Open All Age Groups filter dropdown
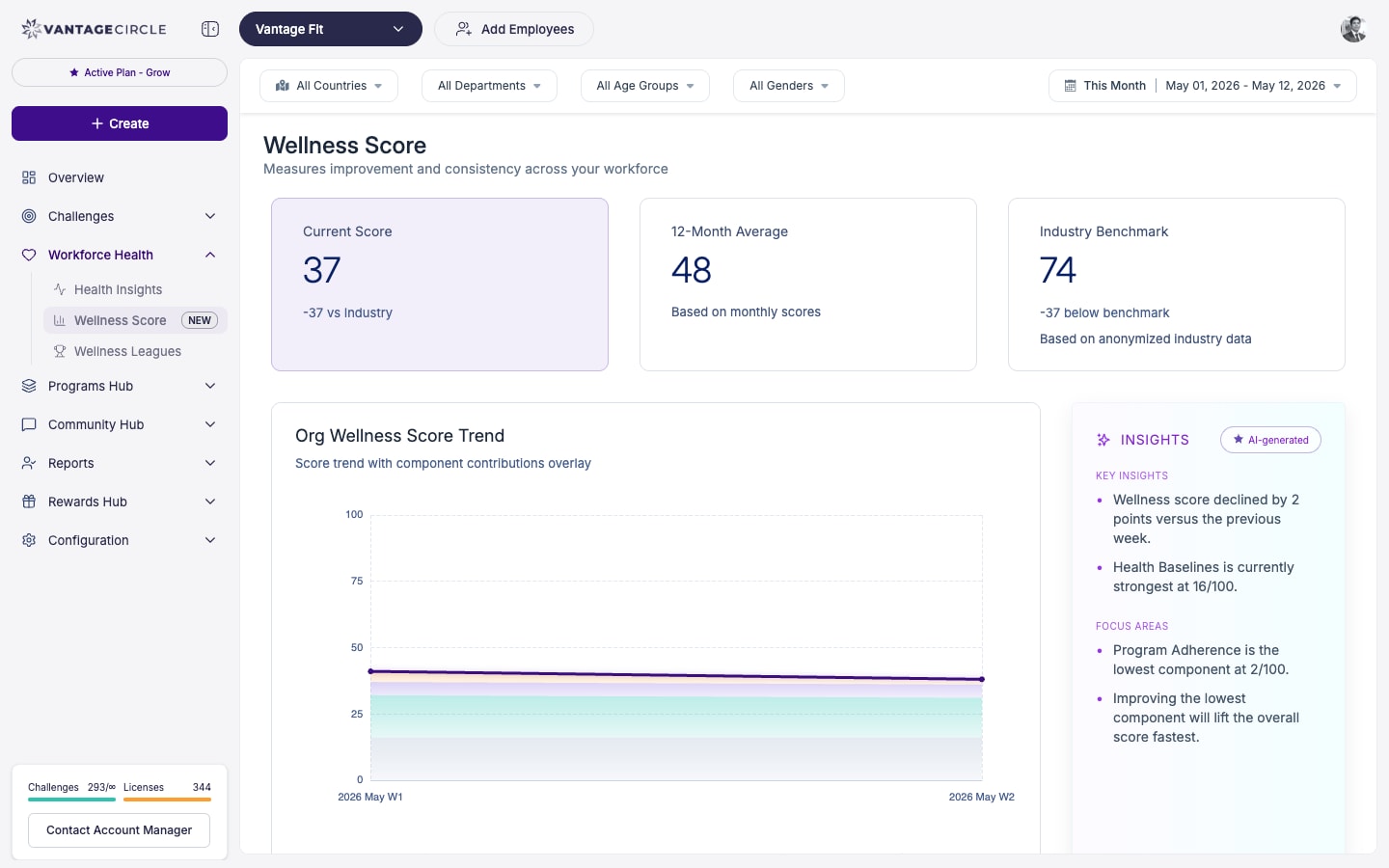This screenshot has width=1389, height=868. click(x=645, y=86)
